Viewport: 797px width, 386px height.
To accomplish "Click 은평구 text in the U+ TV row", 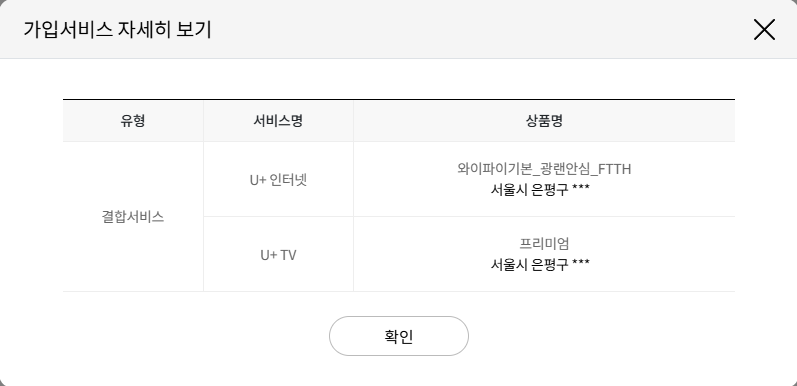I will click(x=549, y=264).
